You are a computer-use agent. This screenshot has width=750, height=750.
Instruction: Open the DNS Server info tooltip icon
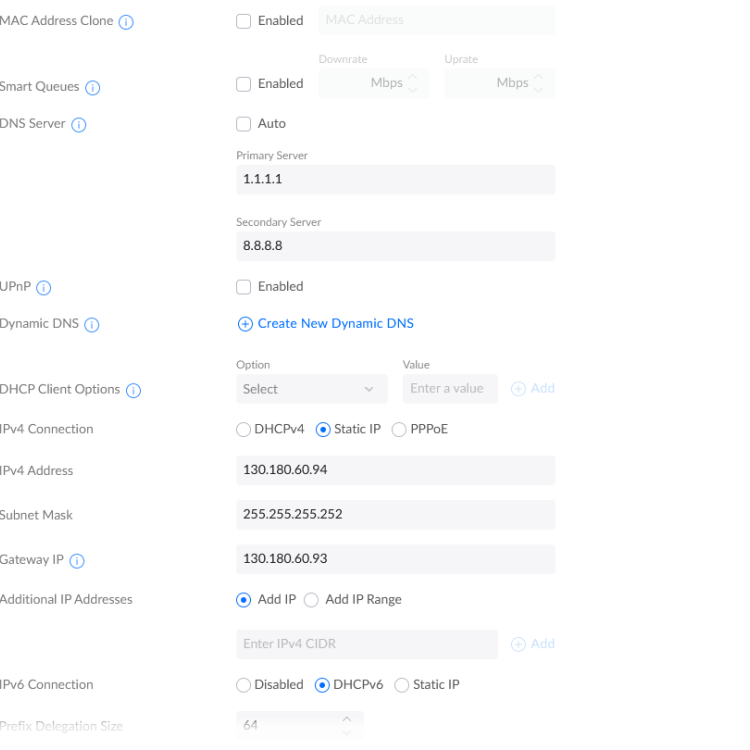79,125
